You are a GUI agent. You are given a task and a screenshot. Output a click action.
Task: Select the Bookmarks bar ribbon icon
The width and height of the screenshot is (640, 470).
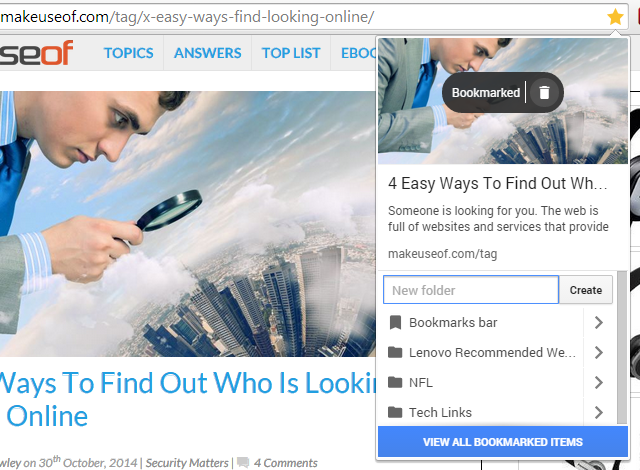(395, 322)
